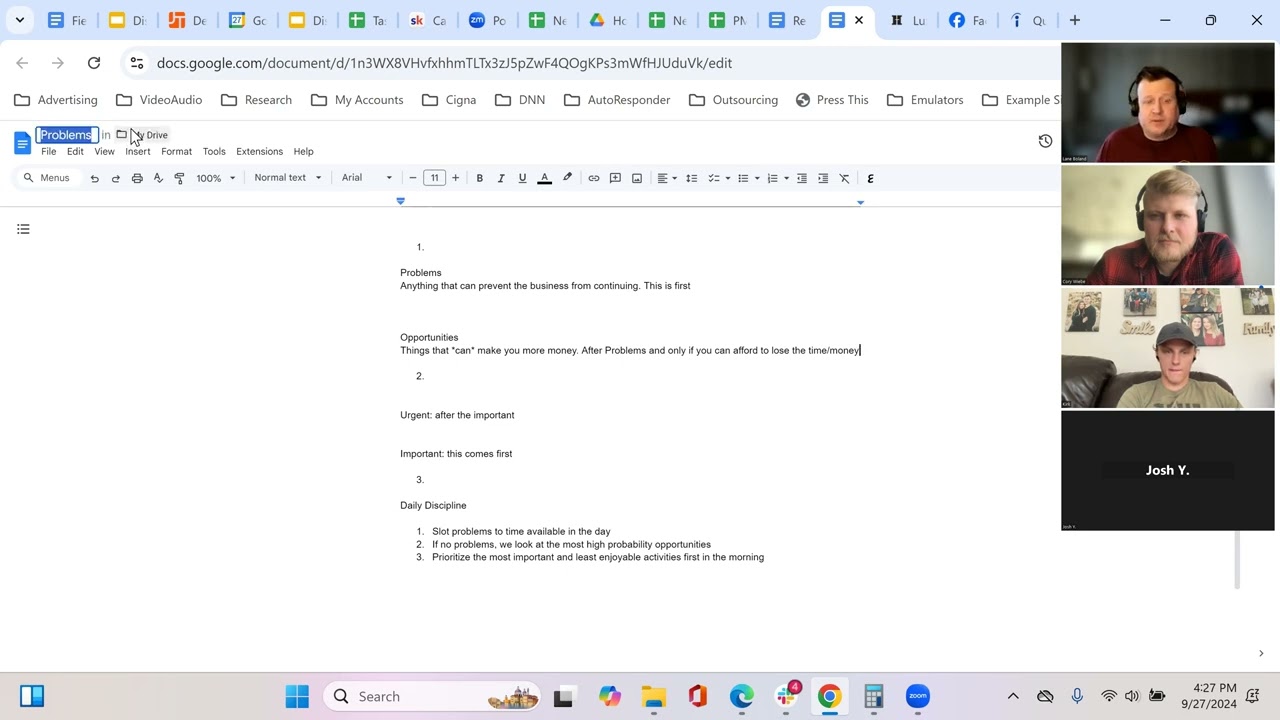1280x720 pixels.
Task: Open the Insert menu
Action: [x=138, y=151]
